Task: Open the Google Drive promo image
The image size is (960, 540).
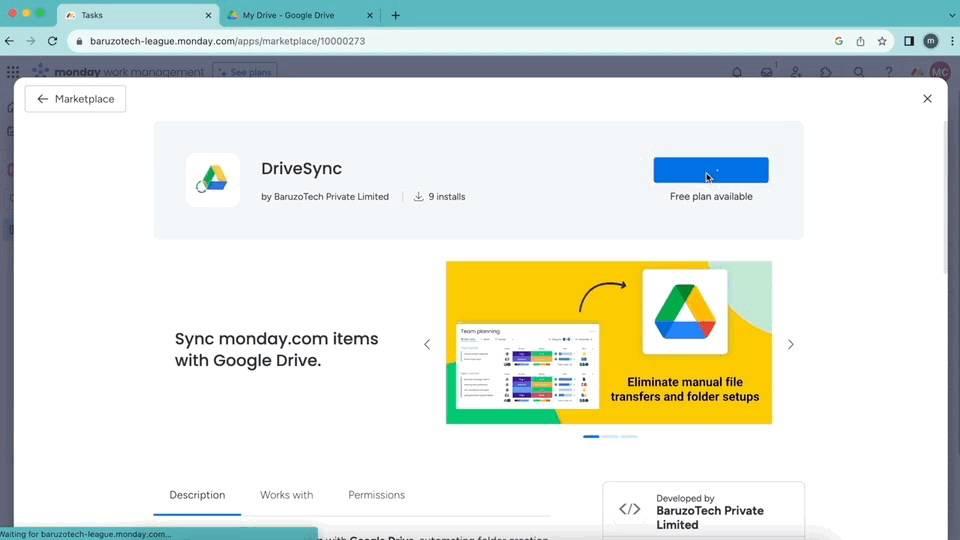Action: [x=609, y=342]
